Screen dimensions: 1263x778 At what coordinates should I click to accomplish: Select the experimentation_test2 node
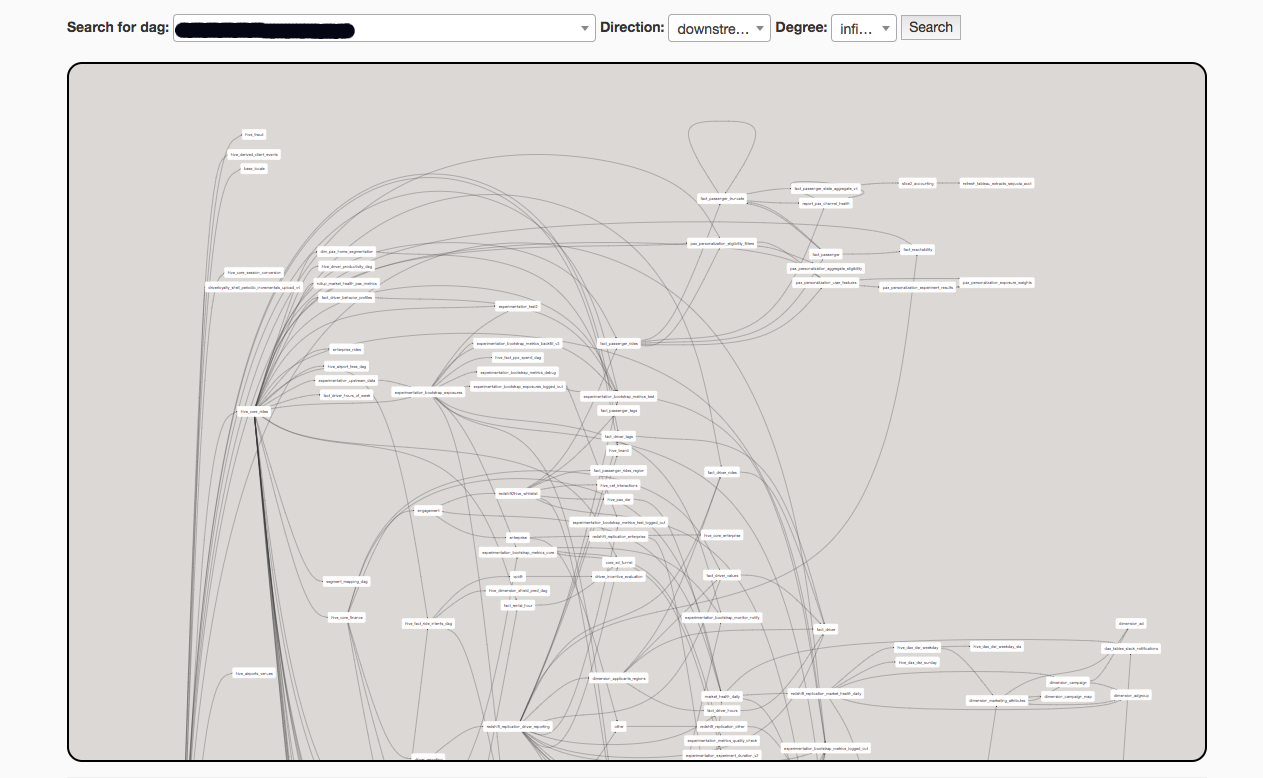pos(518,306)
